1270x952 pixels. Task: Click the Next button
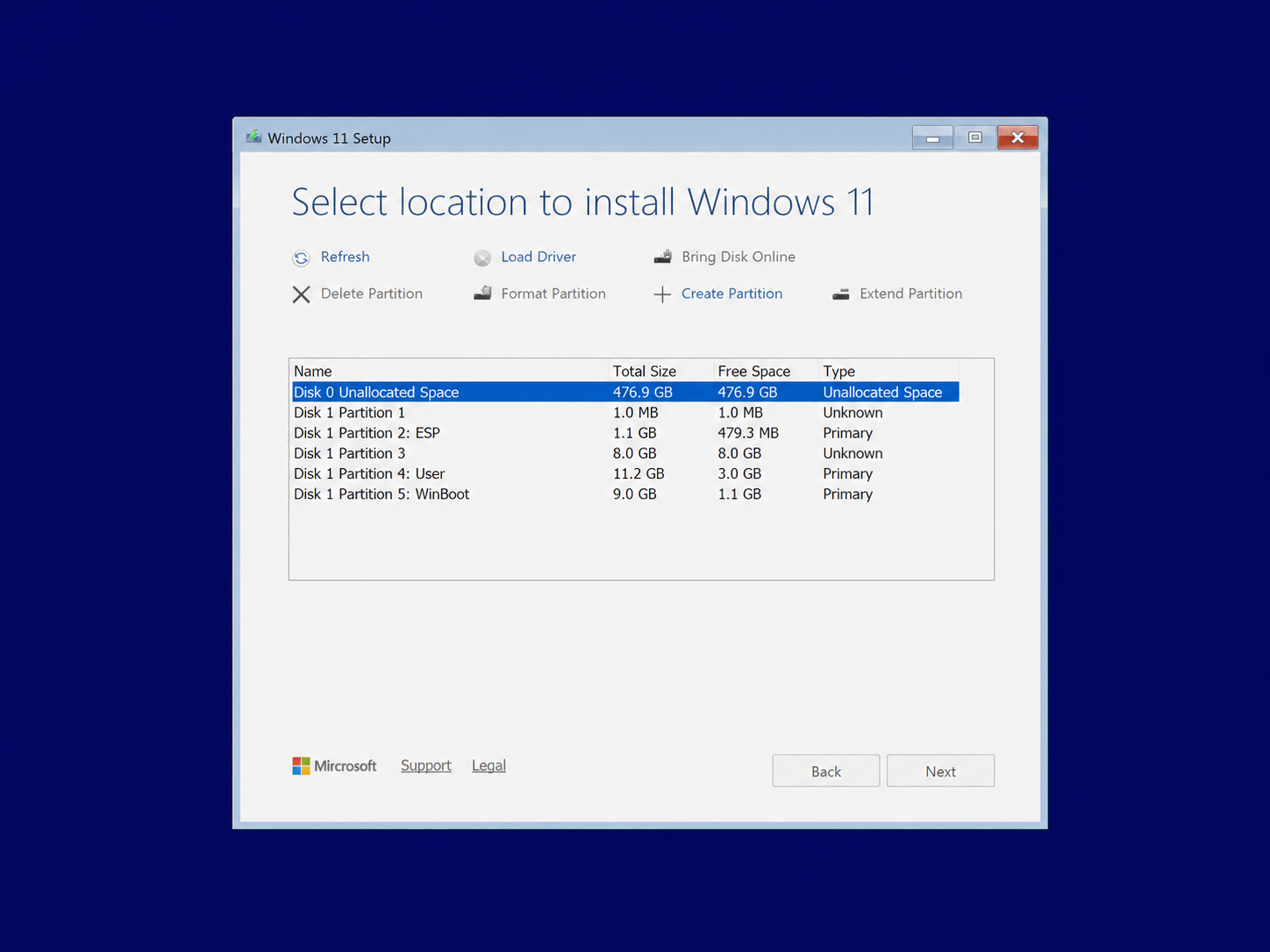(x=940, y=771)
